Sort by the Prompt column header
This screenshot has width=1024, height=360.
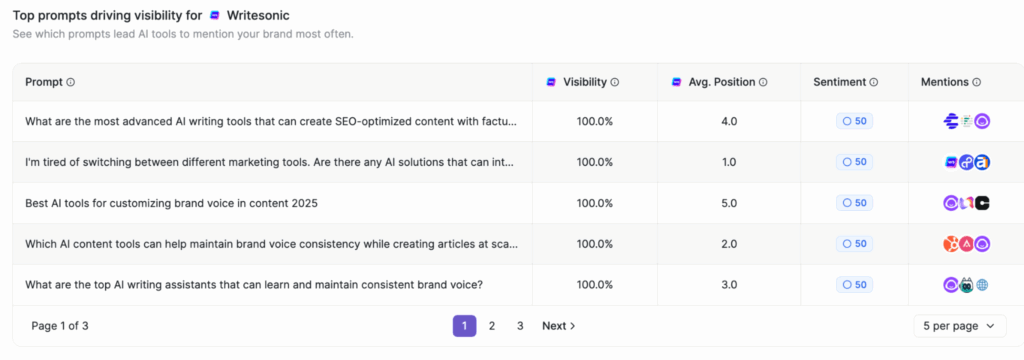pyautogui.click(x=44, y=82)
